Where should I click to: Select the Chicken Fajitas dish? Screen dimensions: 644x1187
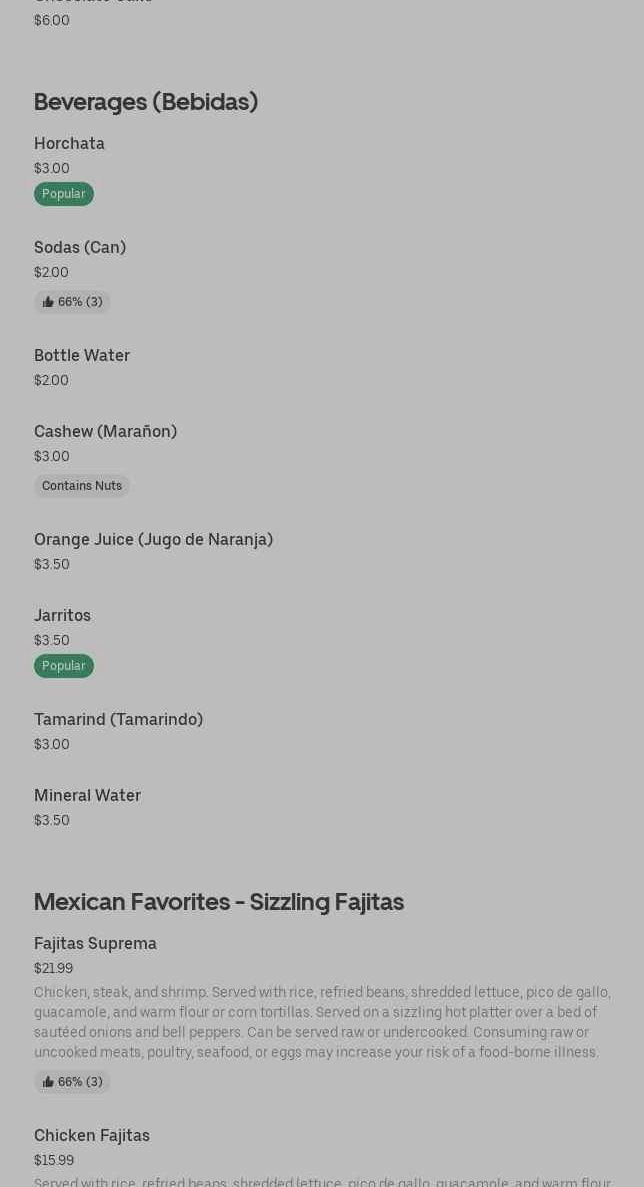pos(92,1136)
